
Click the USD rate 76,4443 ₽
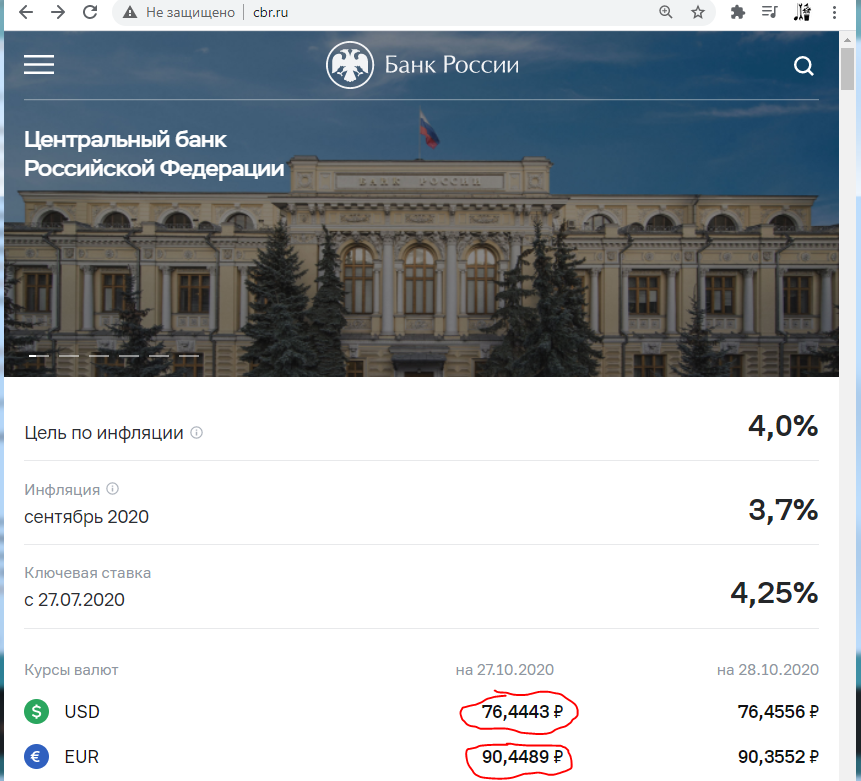pos(522,712)
